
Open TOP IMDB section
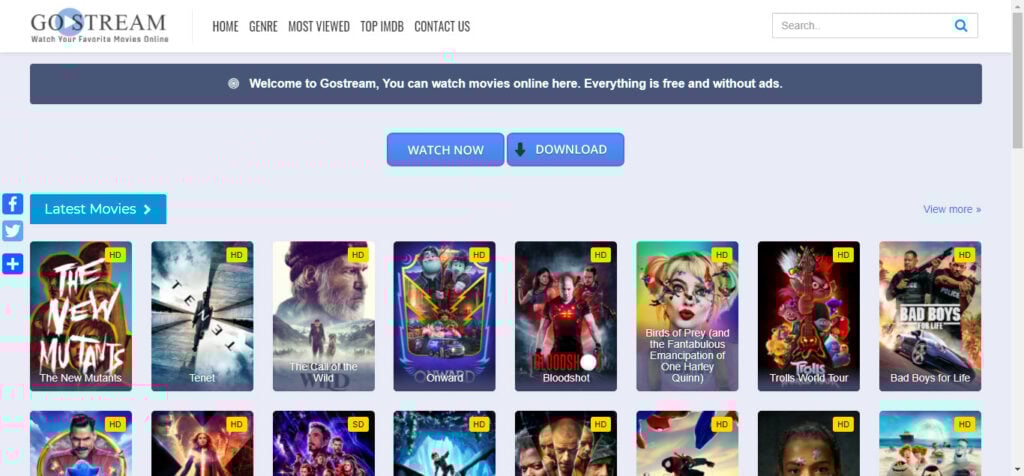coord(382,27)
